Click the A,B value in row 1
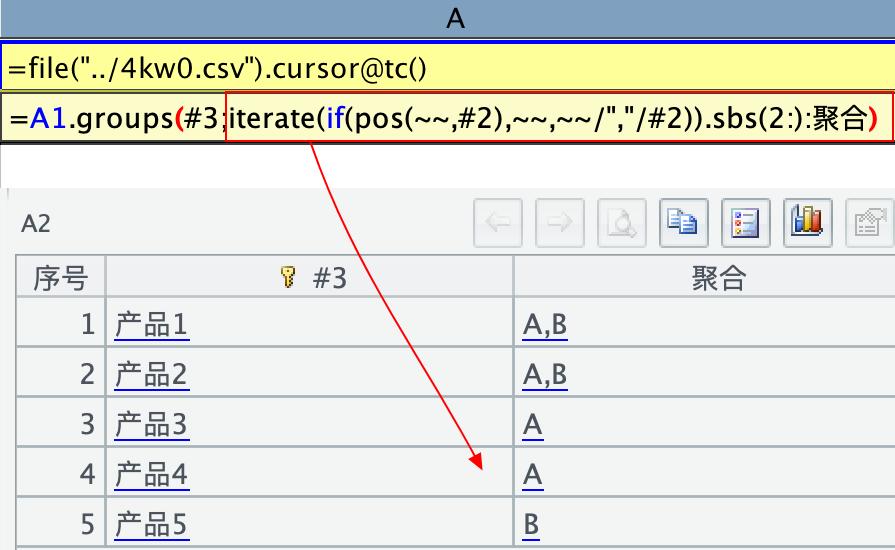Screen dimensions: 895x550 click(x=545, y=325)
